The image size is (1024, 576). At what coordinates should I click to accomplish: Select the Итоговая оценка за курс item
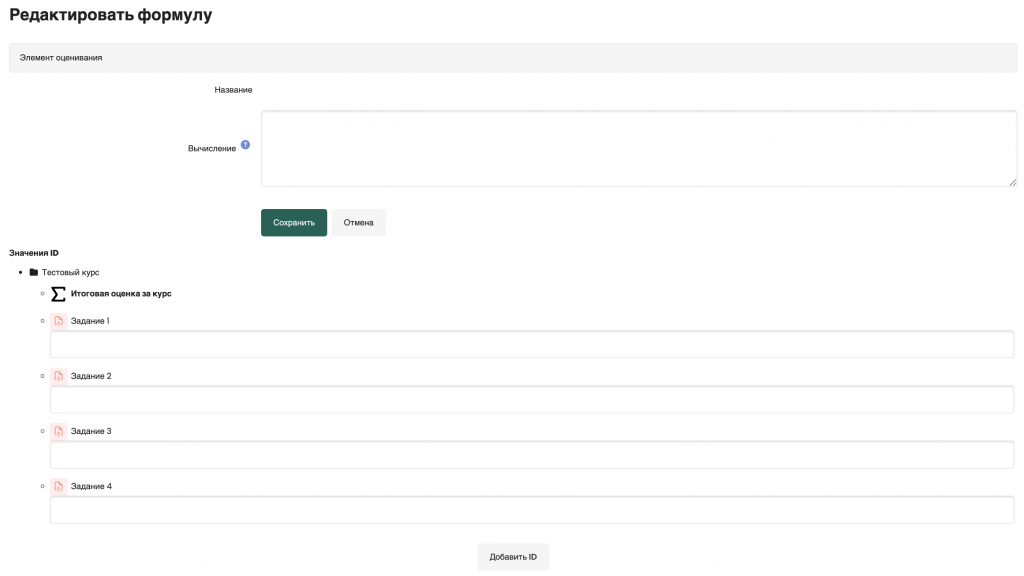pos(121,294)
